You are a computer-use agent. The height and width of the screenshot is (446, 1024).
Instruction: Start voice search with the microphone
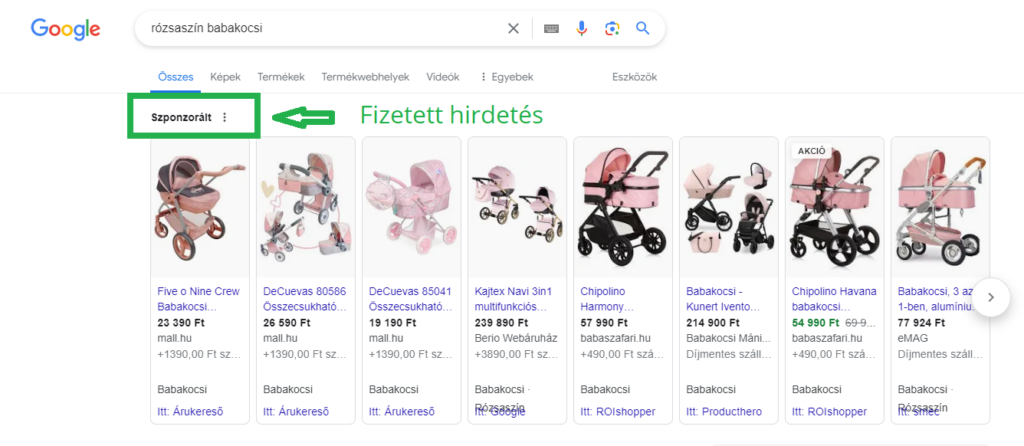click(x=581, y=28)
